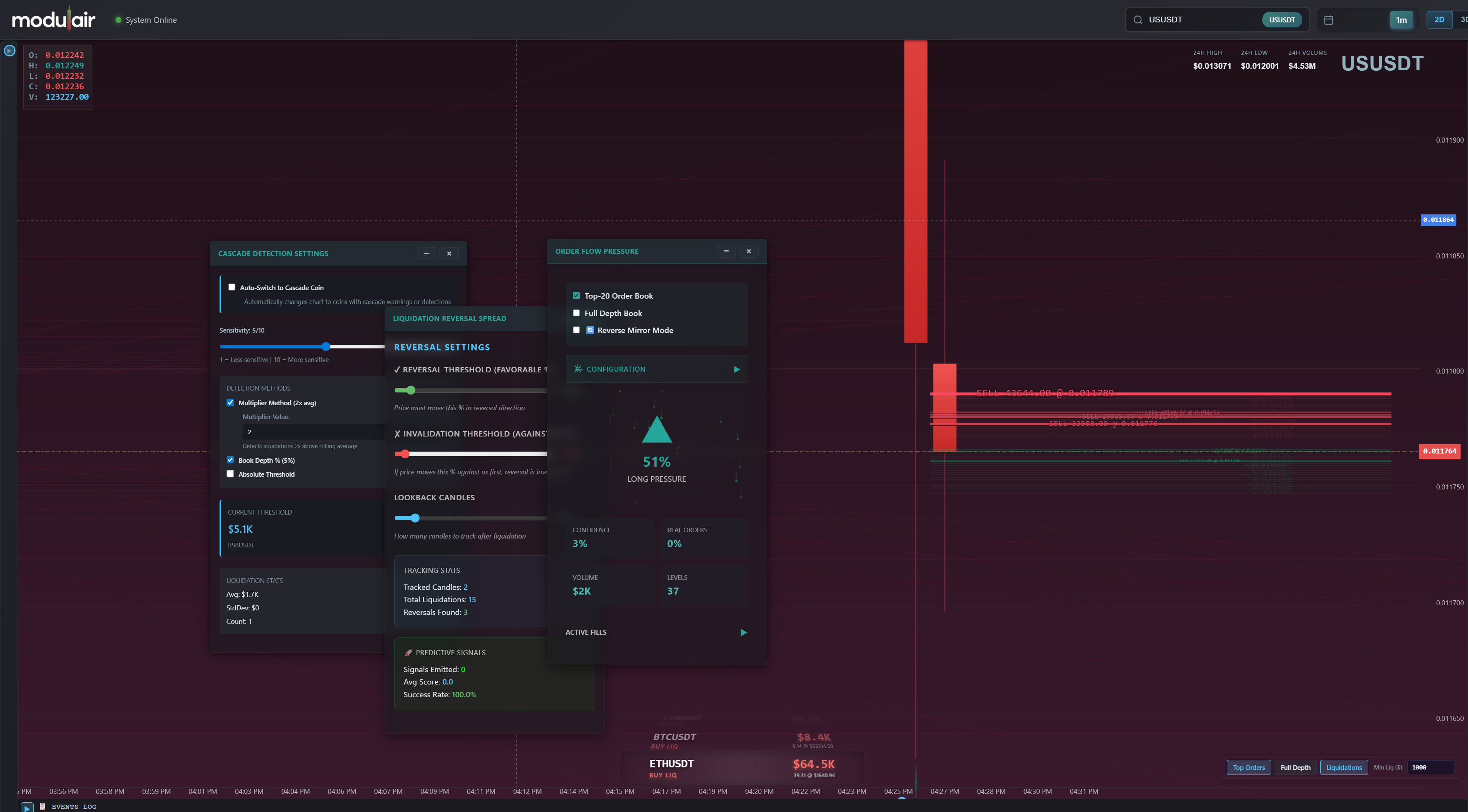Open the calendar date picker icon

click(1328, 20)
